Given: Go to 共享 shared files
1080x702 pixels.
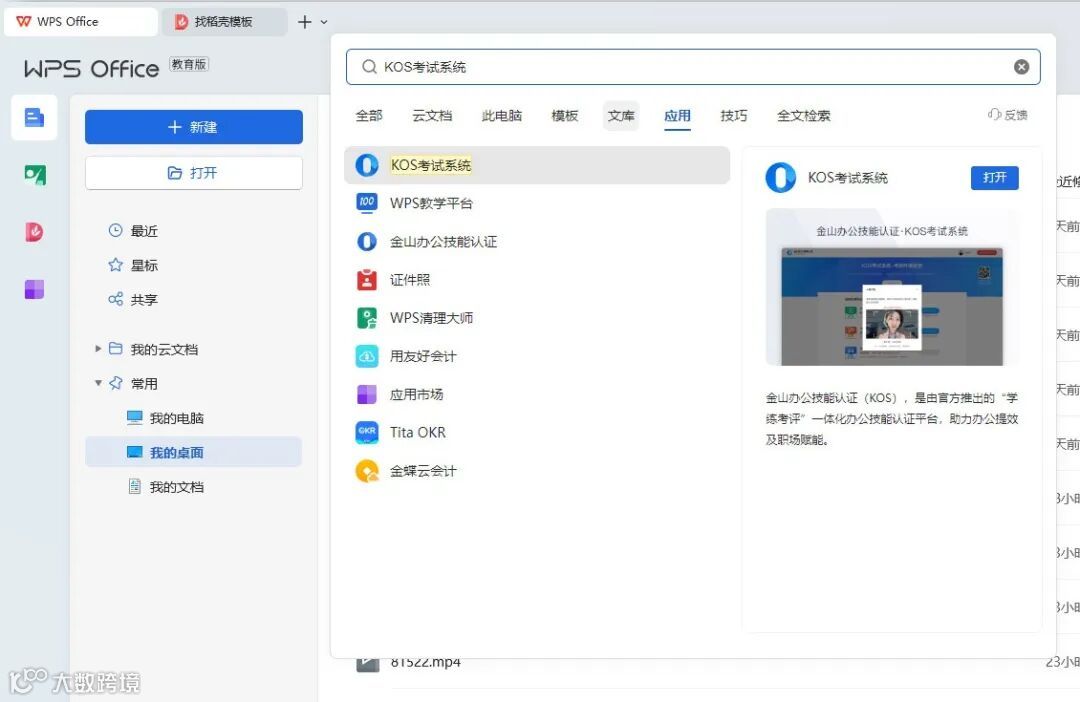Looking at the screenshot, I should [134, 300].
